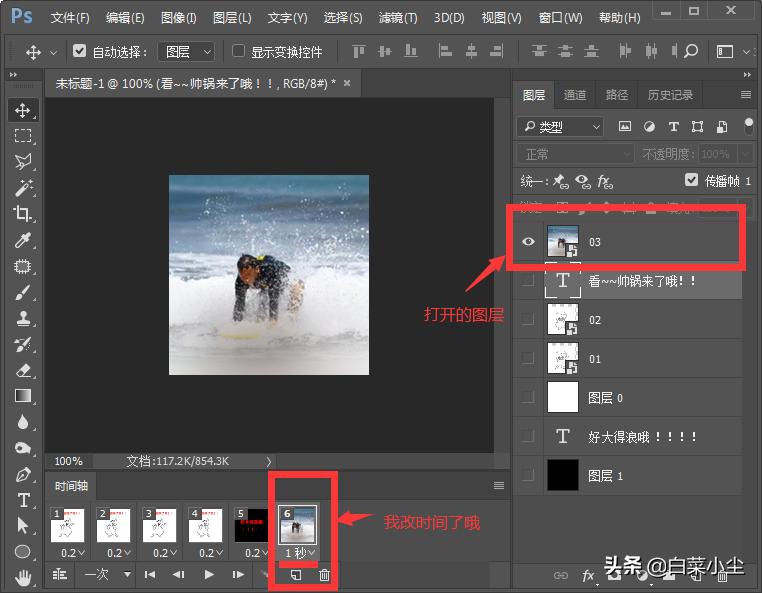Image resolution: width=762 pixels, height=593 pixels.
Task: Select the Gradient tool
Action: tap(22, 396)
